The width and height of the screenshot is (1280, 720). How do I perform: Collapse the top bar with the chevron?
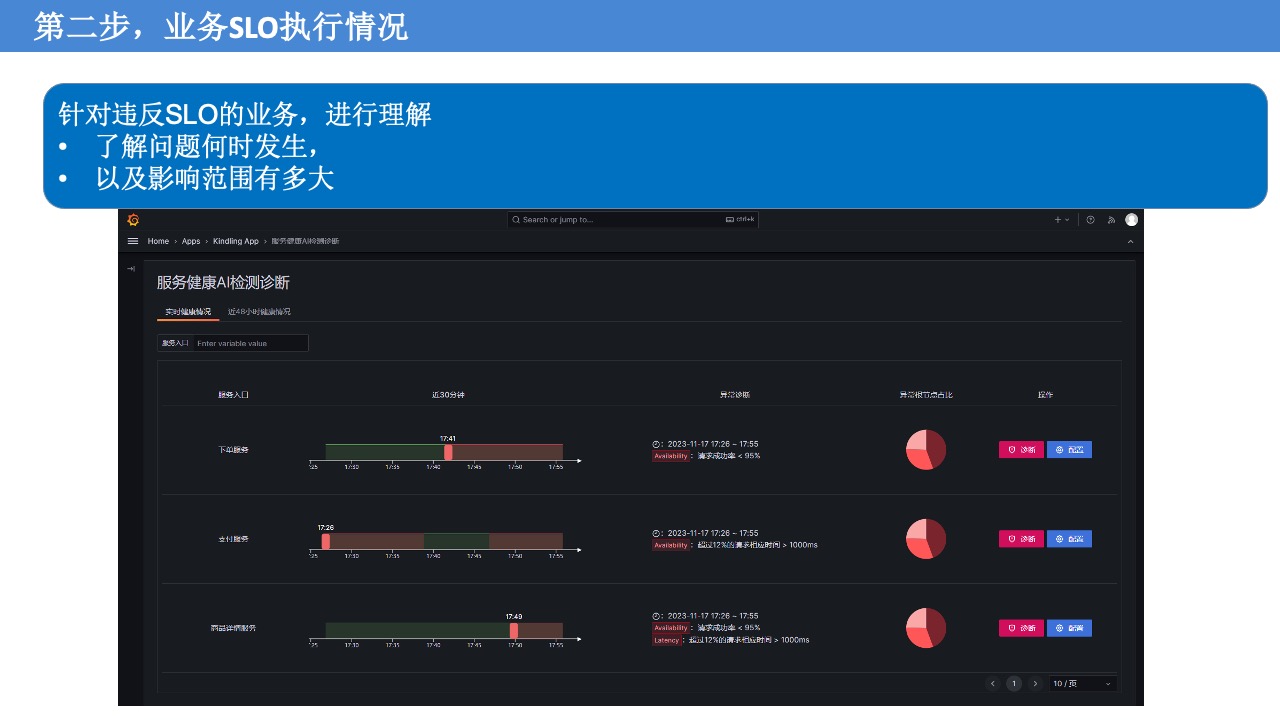point(1131,242)
